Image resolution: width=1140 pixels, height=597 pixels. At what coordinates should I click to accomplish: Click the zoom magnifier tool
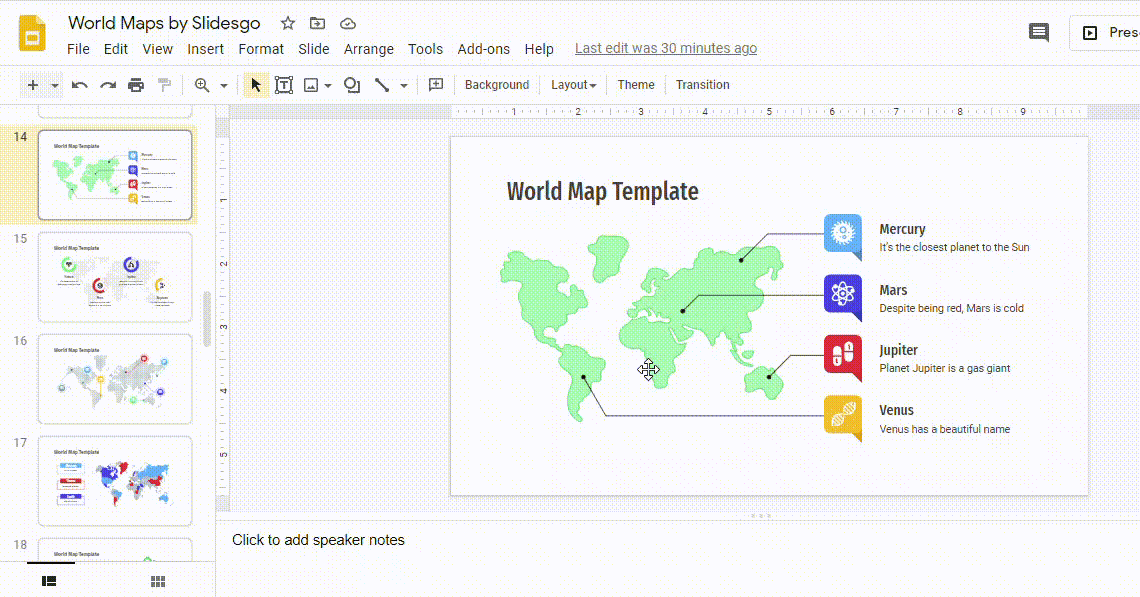(202, 85)
